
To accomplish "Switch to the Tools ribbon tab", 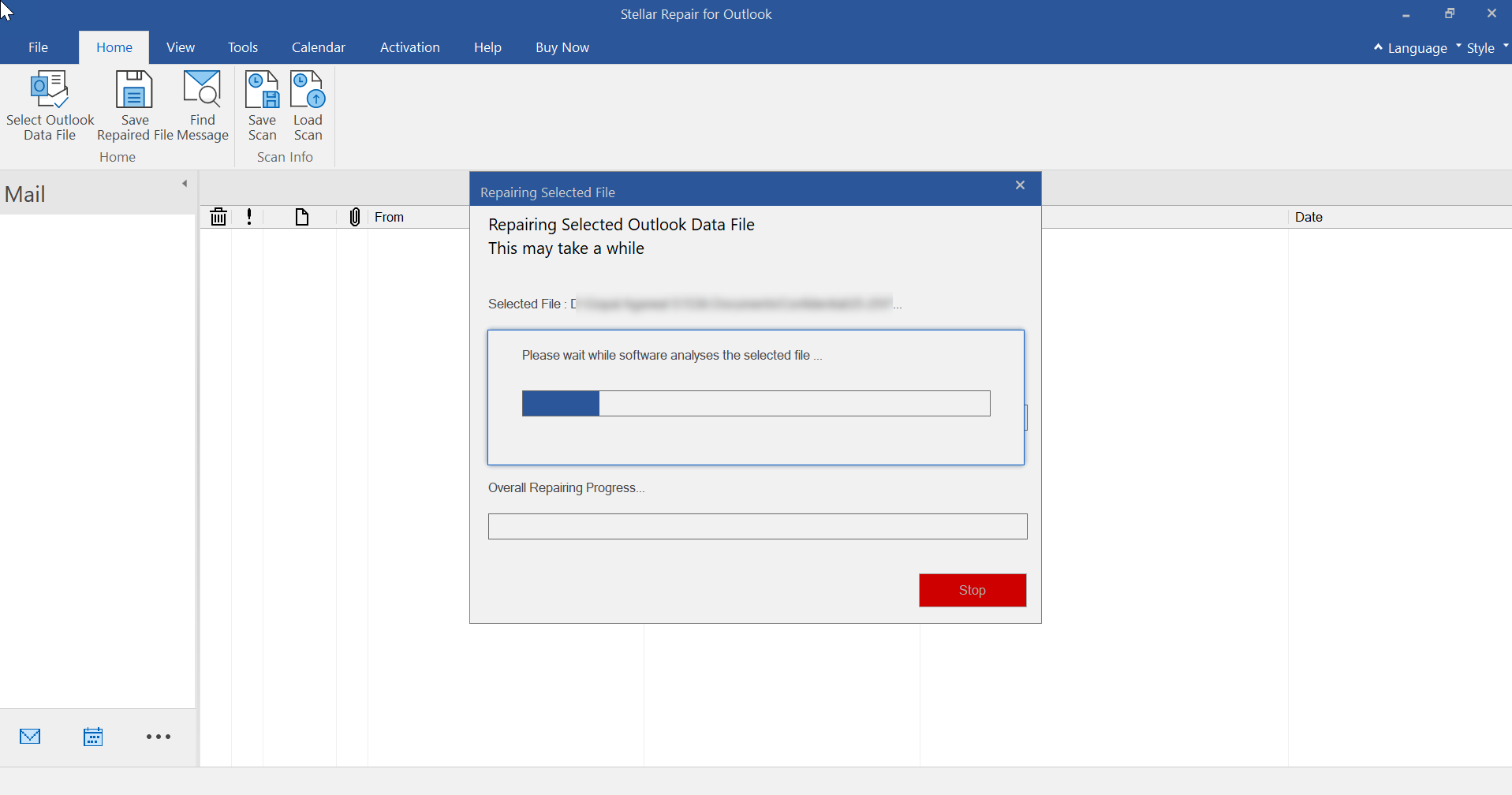I will tap(243, 47).
